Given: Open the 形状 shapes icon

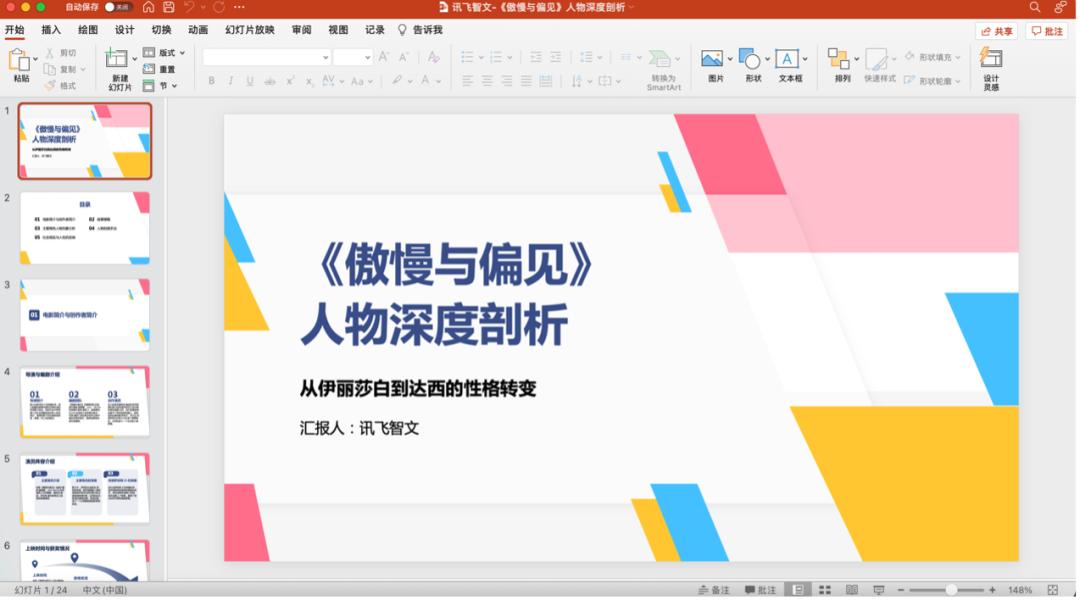Looking at the screenshot, I should pos(749,59).
